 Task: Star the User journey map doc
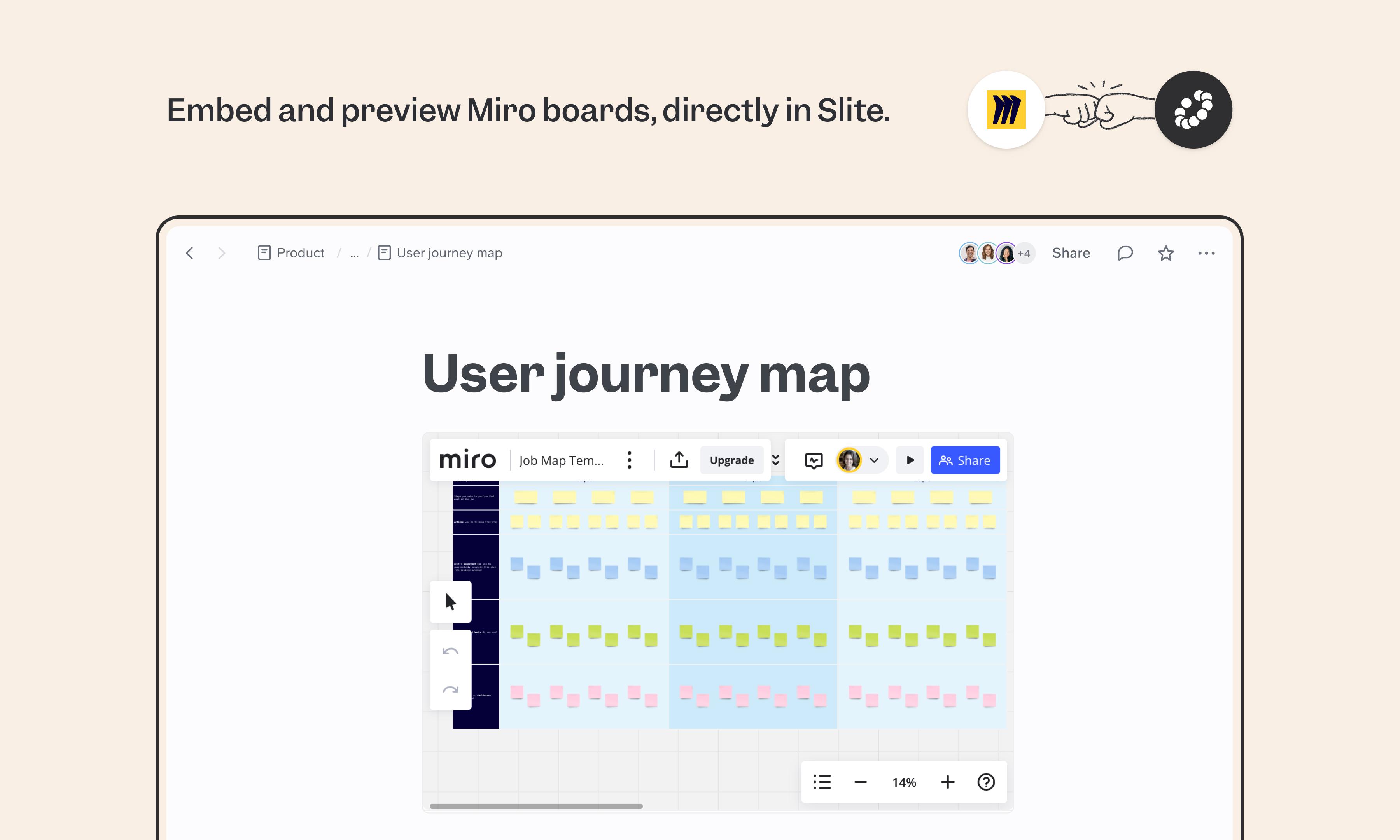point(1166,253)
